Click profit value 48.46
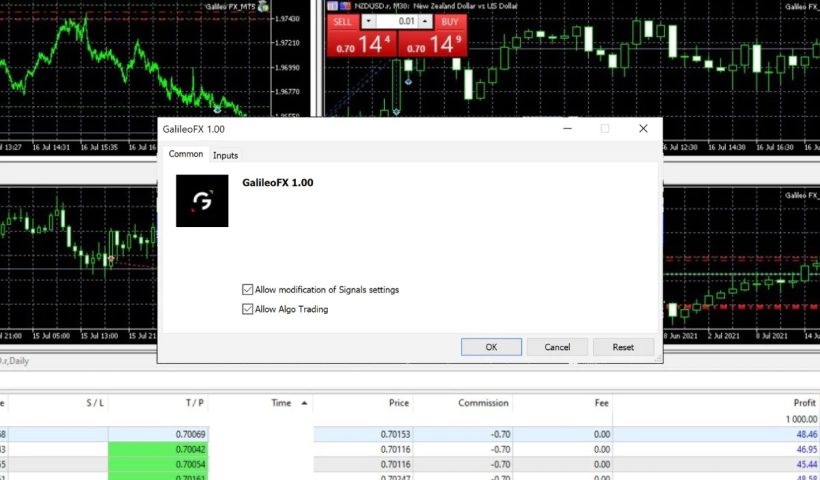This screenshot has height=480, width=820. click(x=806, y=434)
